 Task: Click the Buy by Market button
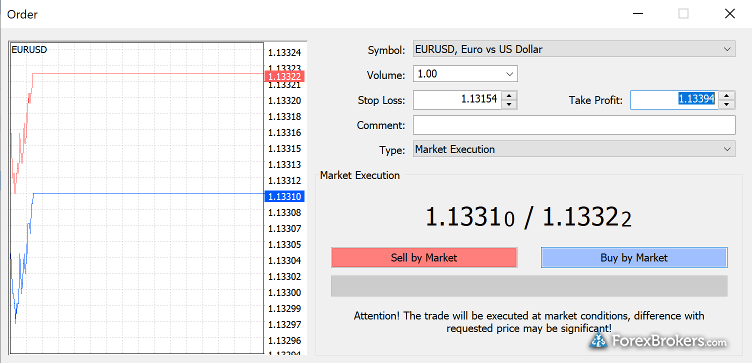tap(634, 258)
